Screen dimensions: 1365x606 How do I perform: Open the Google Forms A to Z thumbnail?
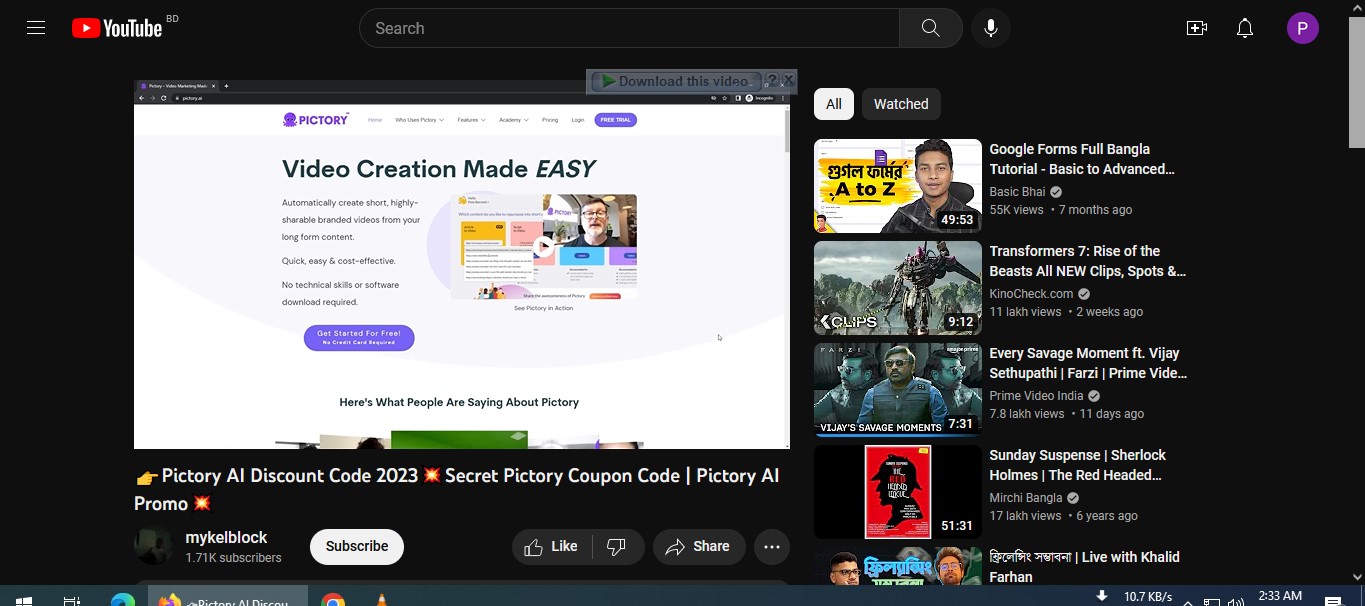pyautogui.click(x=898, y=186)
